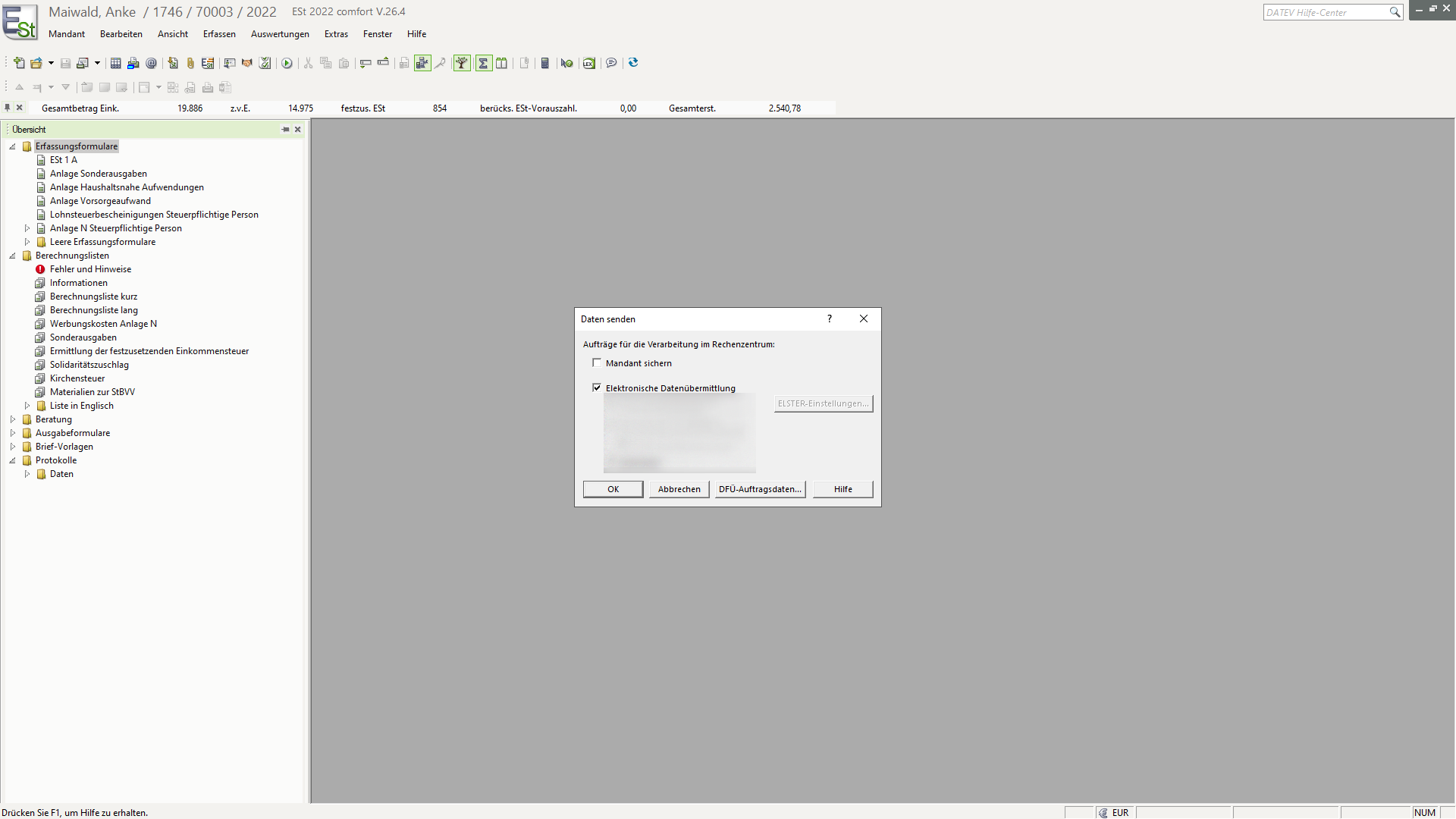Open the Auswertungen menu
The width and height of the screenshot is (1456, 819).
pos(280,34)
